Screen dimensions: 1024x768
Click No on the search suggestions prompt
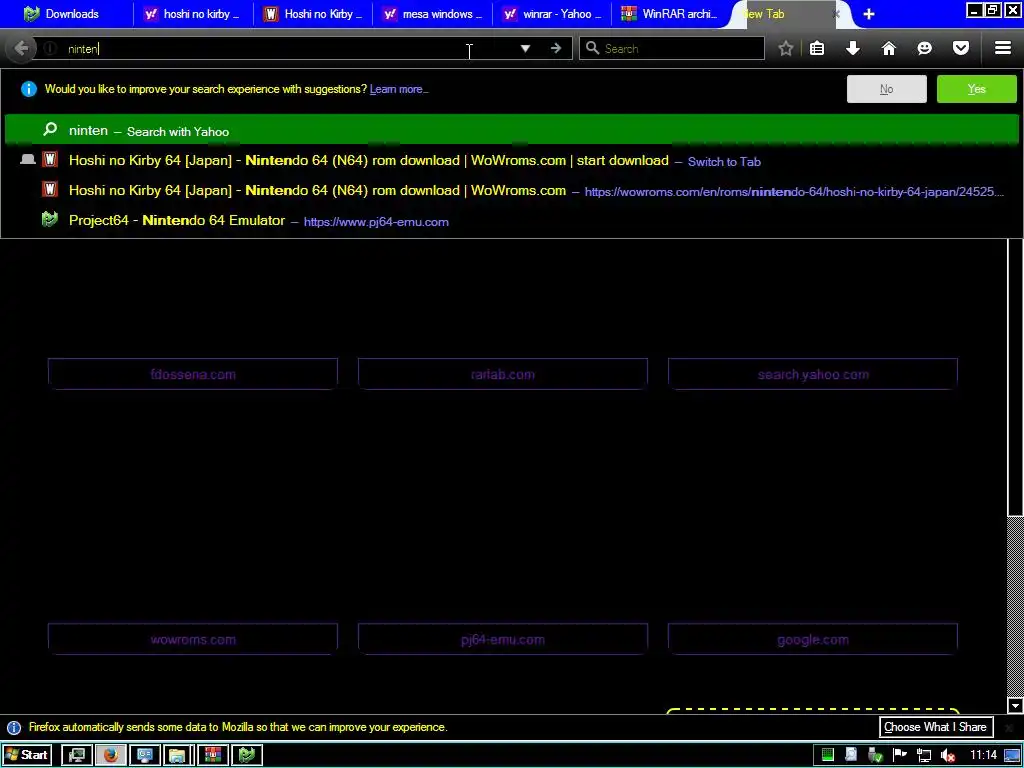pyautogui.click(x=886, y=89)
